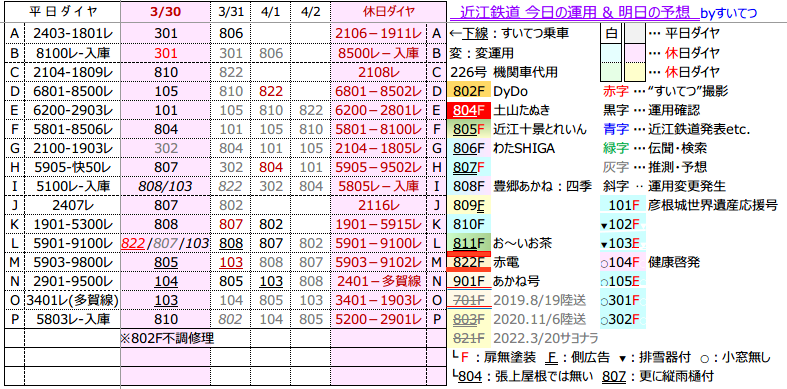Screen dimensions: 787x389
Task: Select the 808F legend cell
Action: [468, 186]
